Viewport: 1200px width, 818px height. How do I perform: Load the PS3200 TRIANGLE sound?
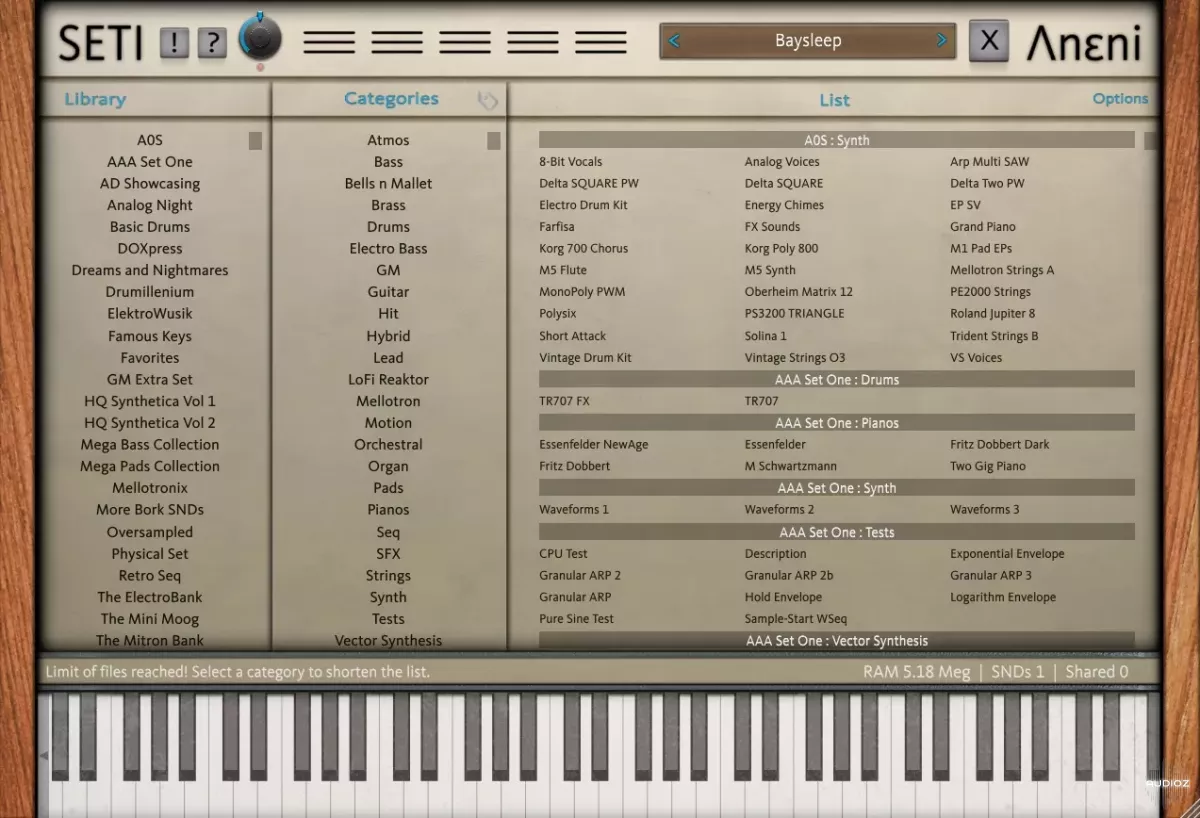coord(795,314)
